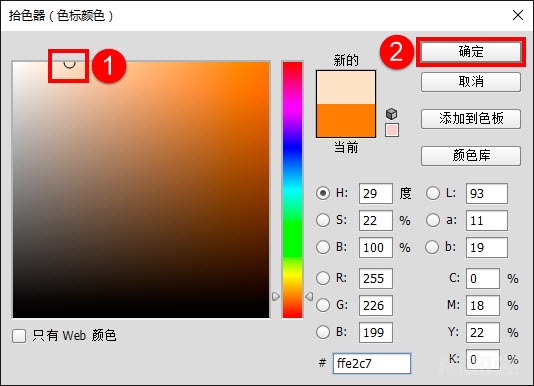The width and height of the screenshot is (534, 386).
Task: Select the G green radio button
Action: click(x=323, y=305)
